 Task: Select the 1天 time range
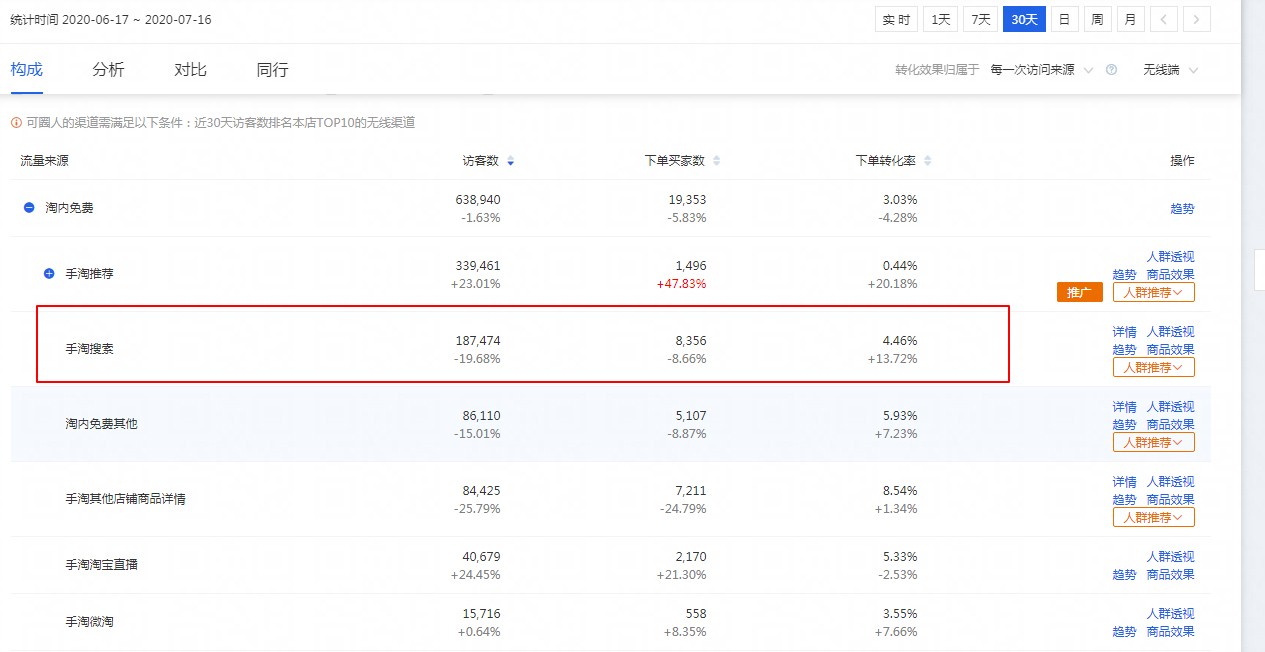[941, 19]
